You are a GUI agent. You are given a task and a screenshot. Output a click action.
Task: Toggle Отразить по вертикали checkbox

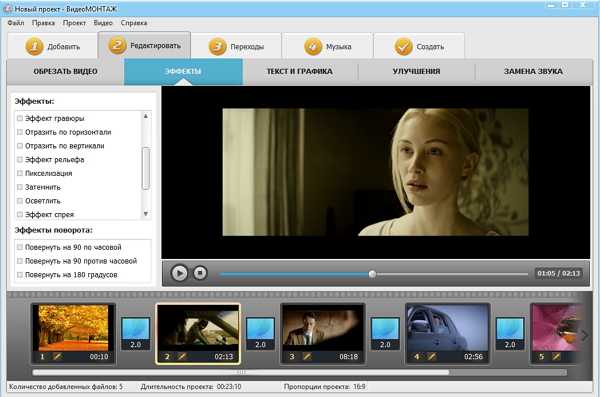[20, 146]
